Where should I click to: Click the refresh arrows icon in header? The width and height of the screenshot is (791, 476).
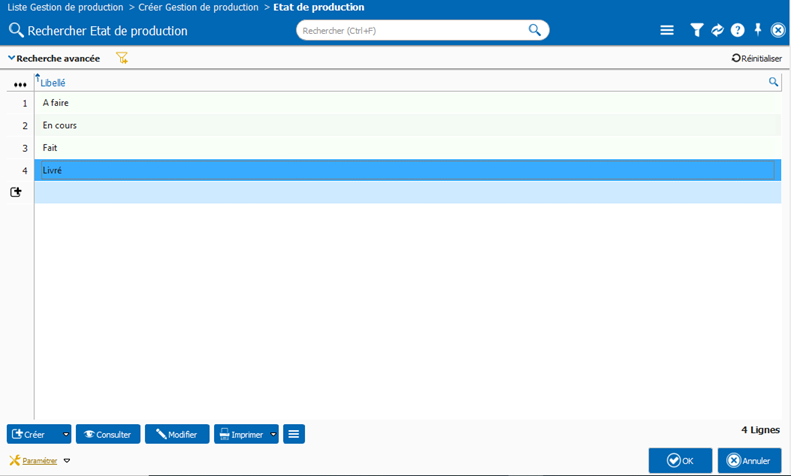tap(717, 31)
